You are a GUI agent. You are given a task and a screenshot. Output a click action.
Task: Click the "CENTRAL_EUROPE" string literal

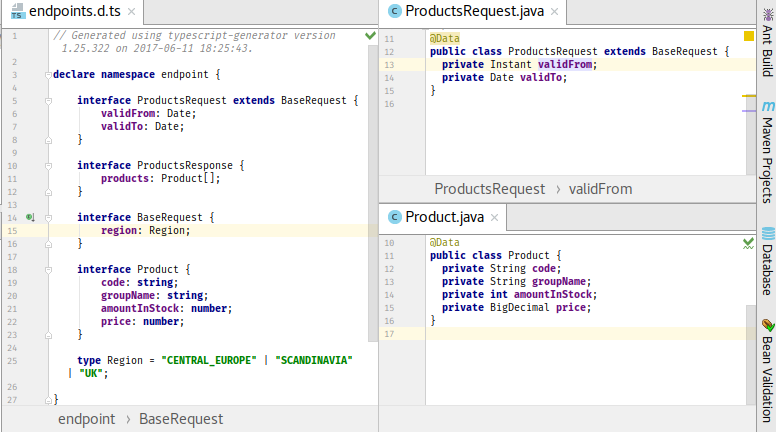209,360
